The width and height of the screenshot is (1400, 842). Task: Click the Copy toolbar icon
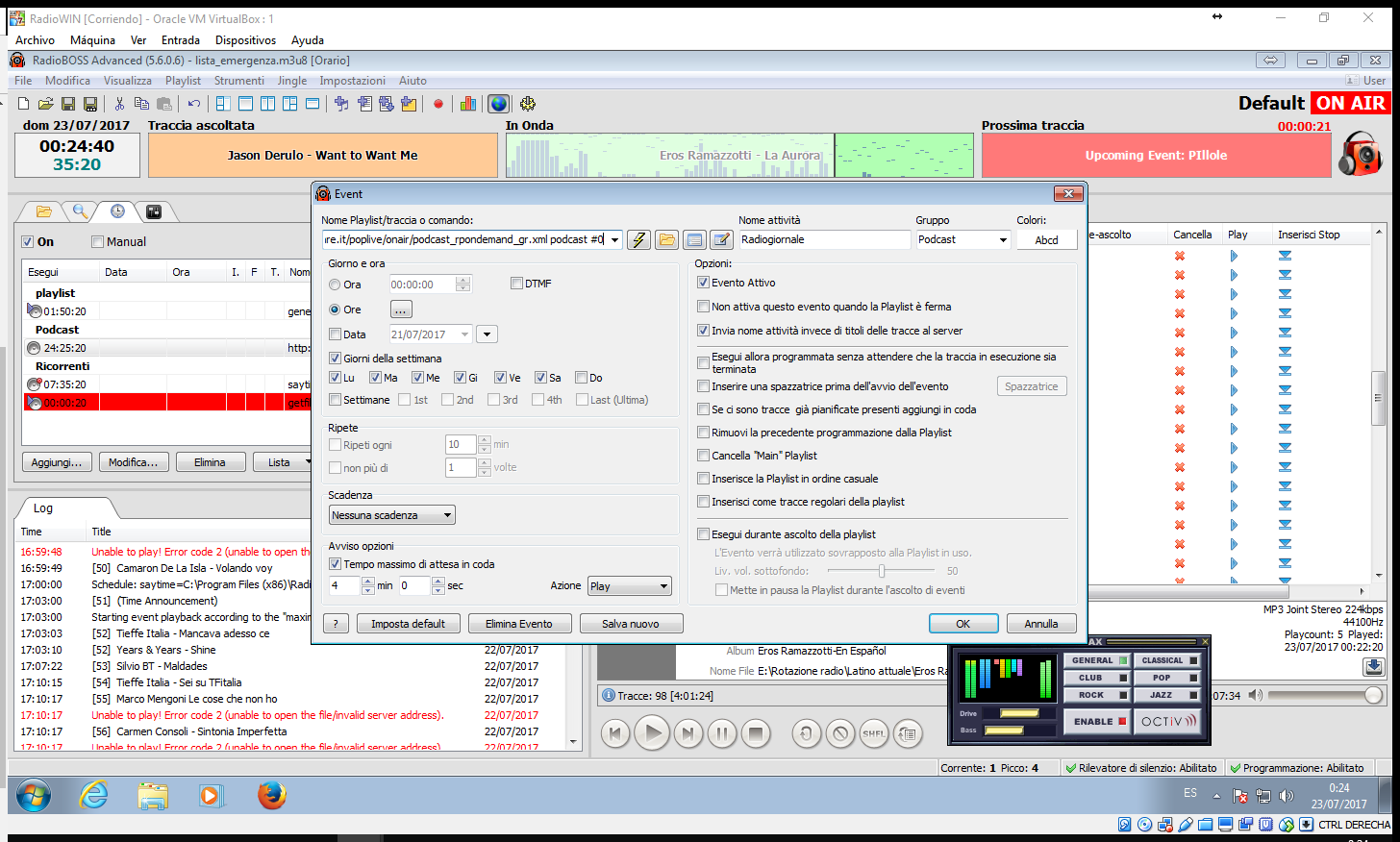tap(141, 104)
